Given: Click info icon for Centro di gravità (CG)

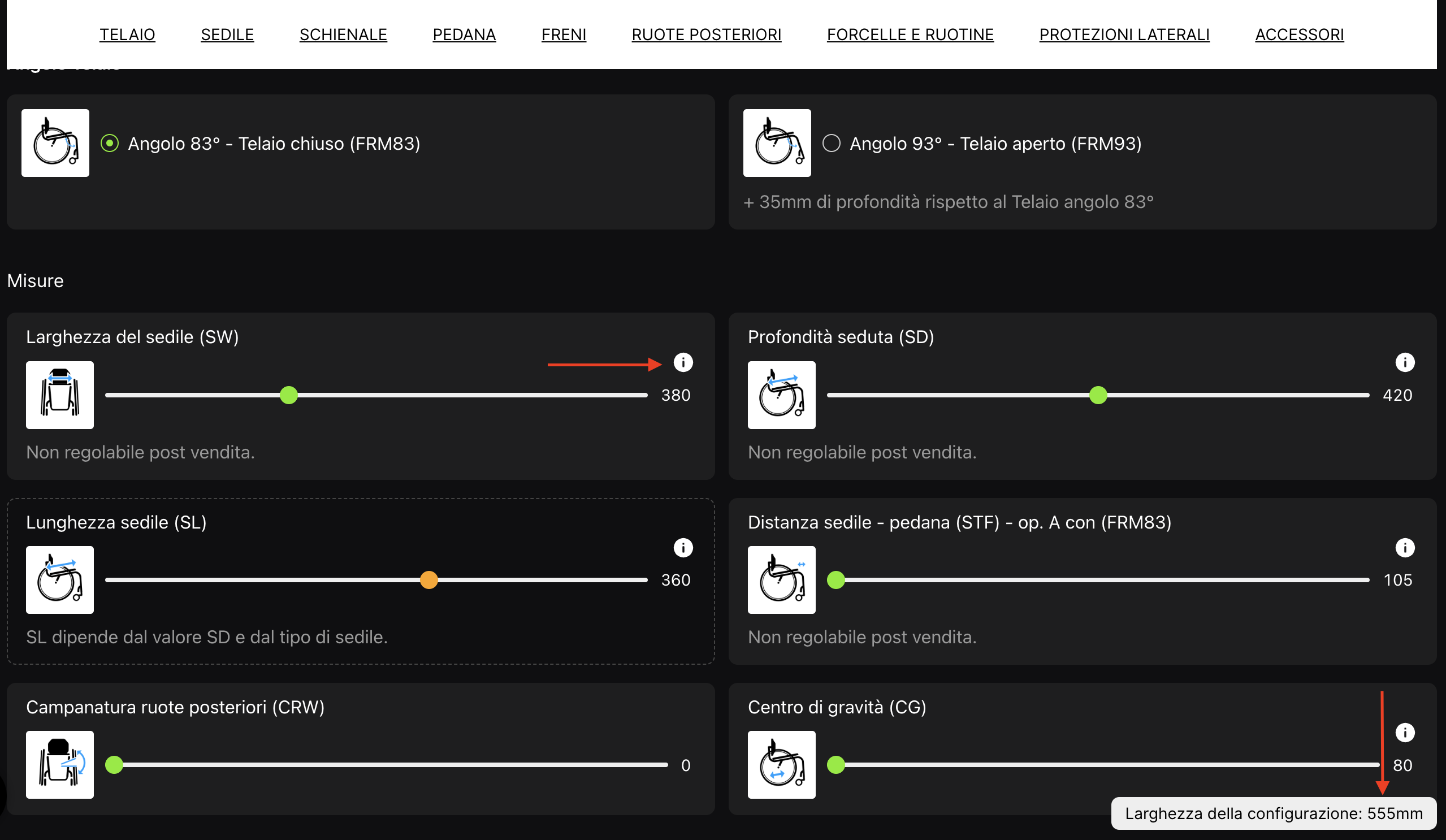Looking at the screenshot, I should coord(1404,732).
